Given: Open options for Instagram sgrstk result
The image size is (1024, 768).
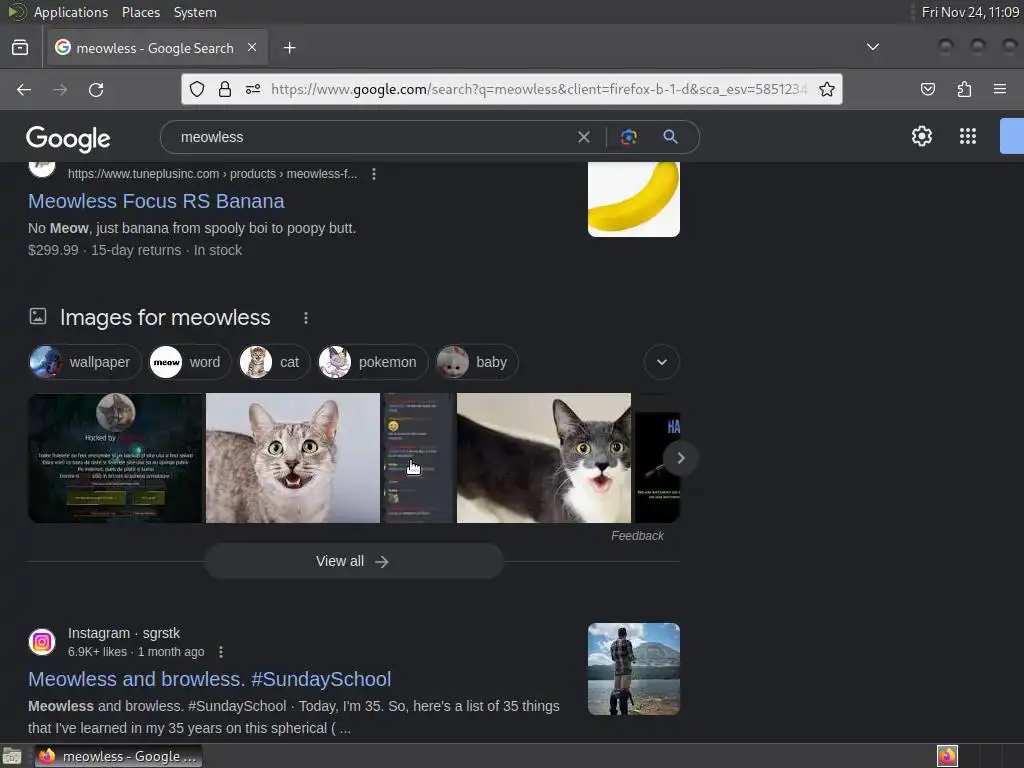Looking at the screenshot, I should pyautogui.click(x=221, y=652).
